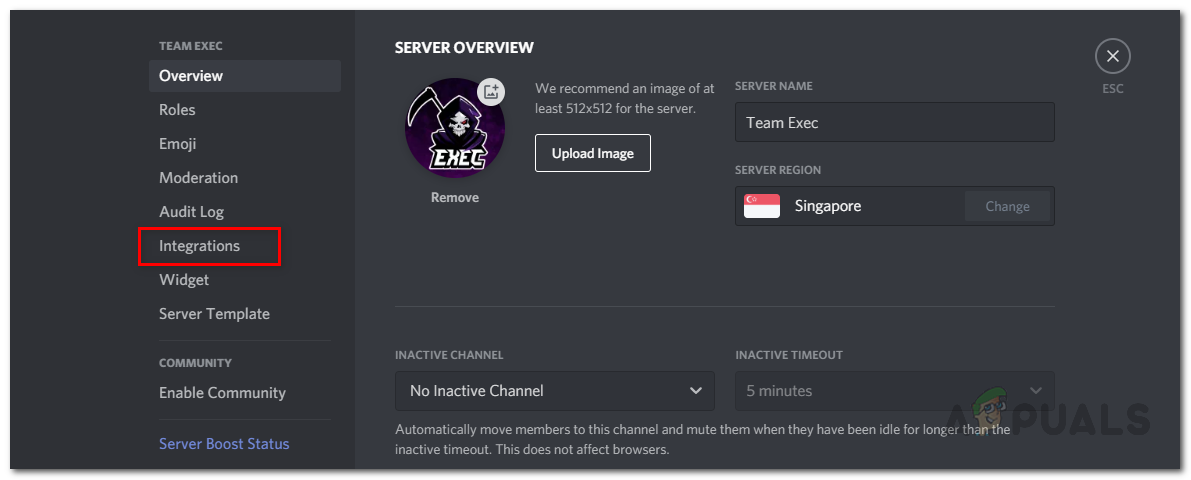This screenshot has width=1191, height=480.
Task: Click the upload image badge on server icon
Action: pyautogui.click(x=490, y=92)
